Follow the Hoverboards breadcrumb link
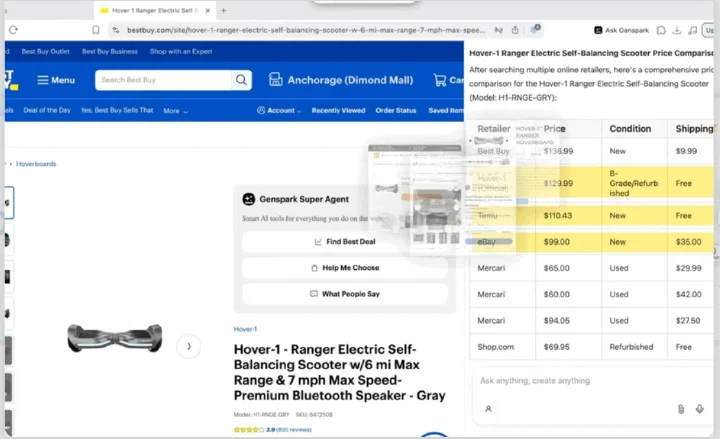 coord(36,164)
